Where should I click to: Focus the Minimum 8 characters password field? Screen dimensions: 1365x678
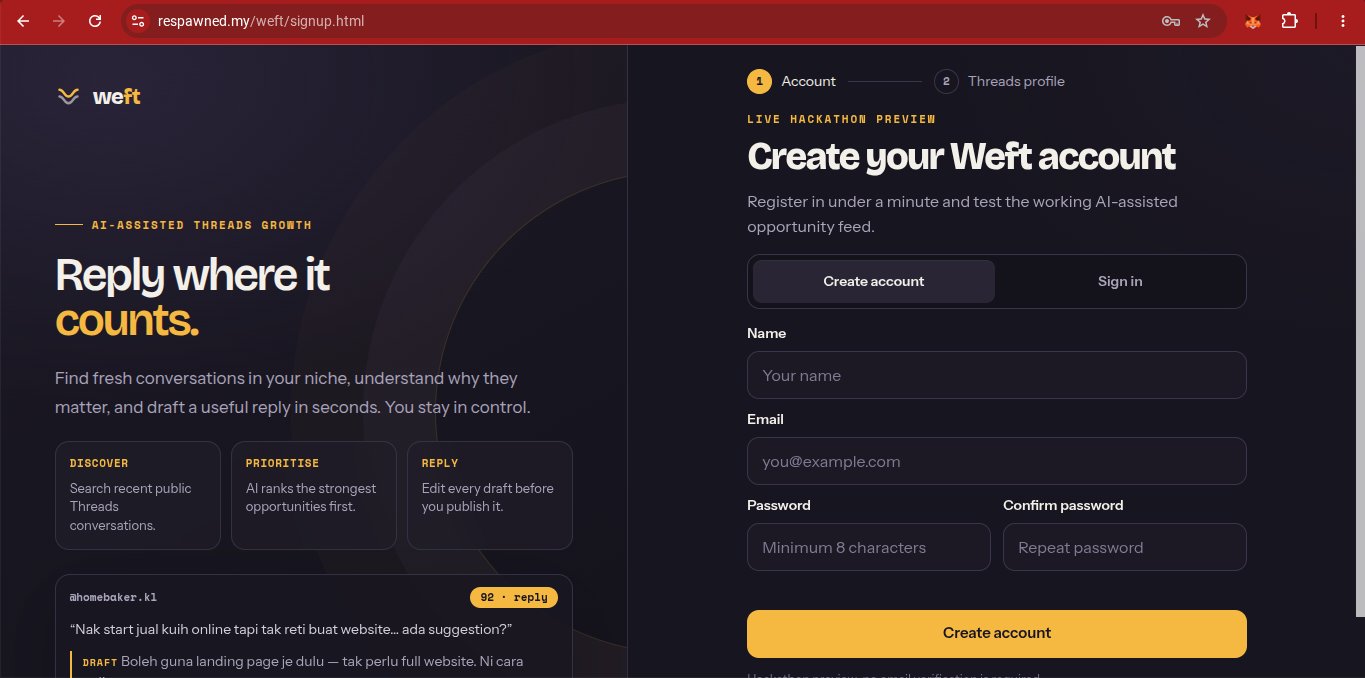[x=869, y=547]
